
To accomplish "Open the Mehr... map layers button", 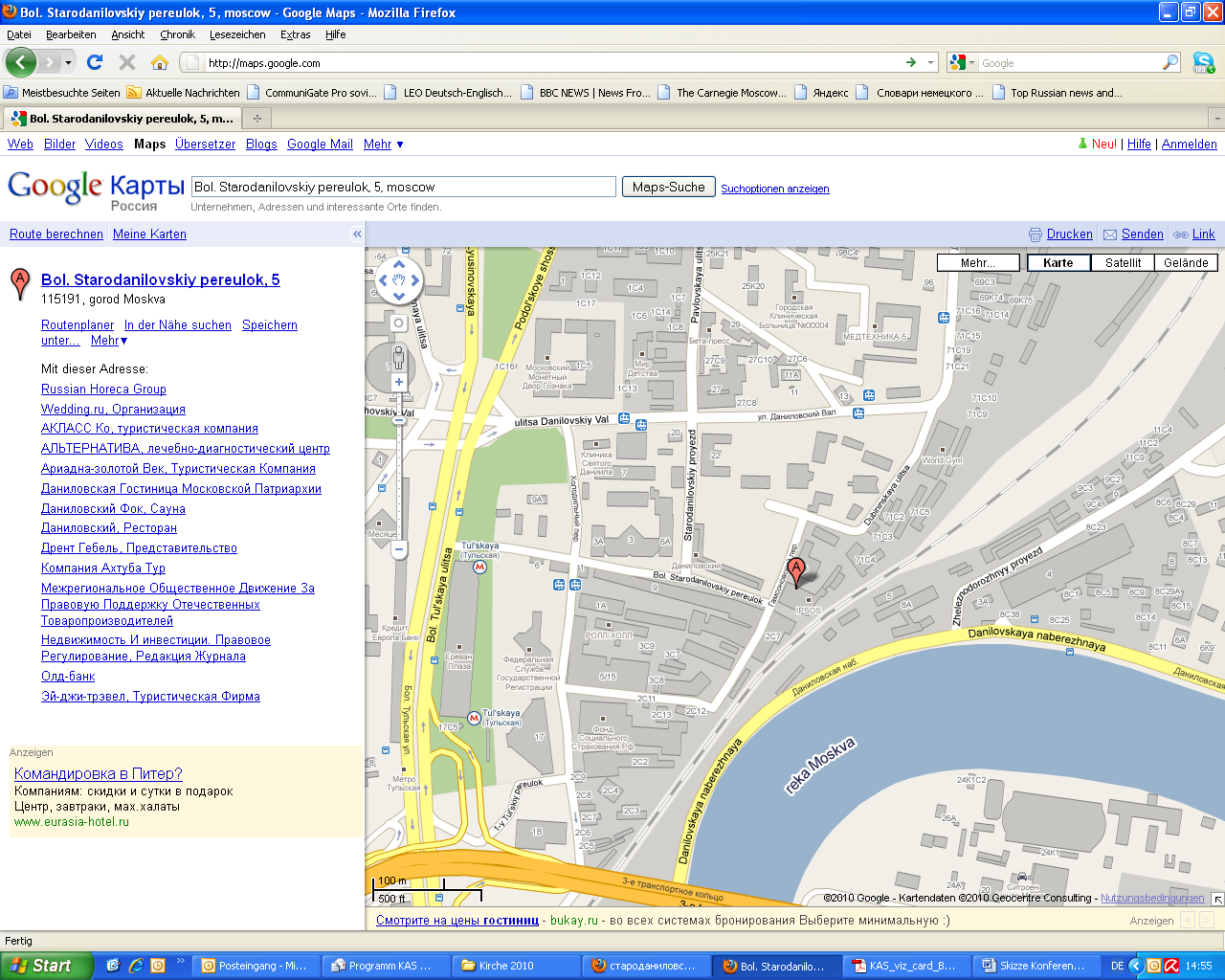I will click(978, 263).
